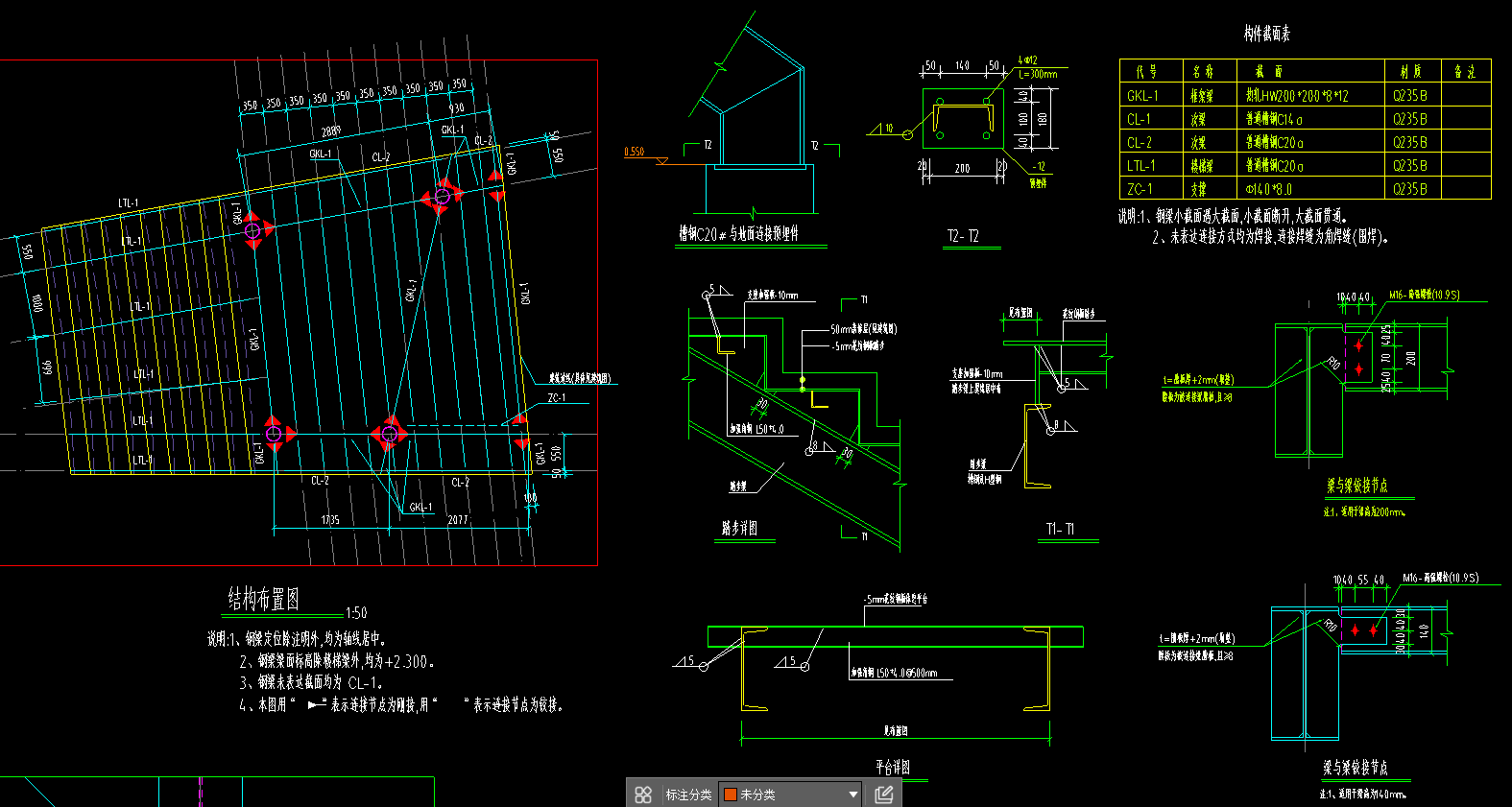
Task: Click the ZC-1 label in the layout plan
Action: click(557, 398)
